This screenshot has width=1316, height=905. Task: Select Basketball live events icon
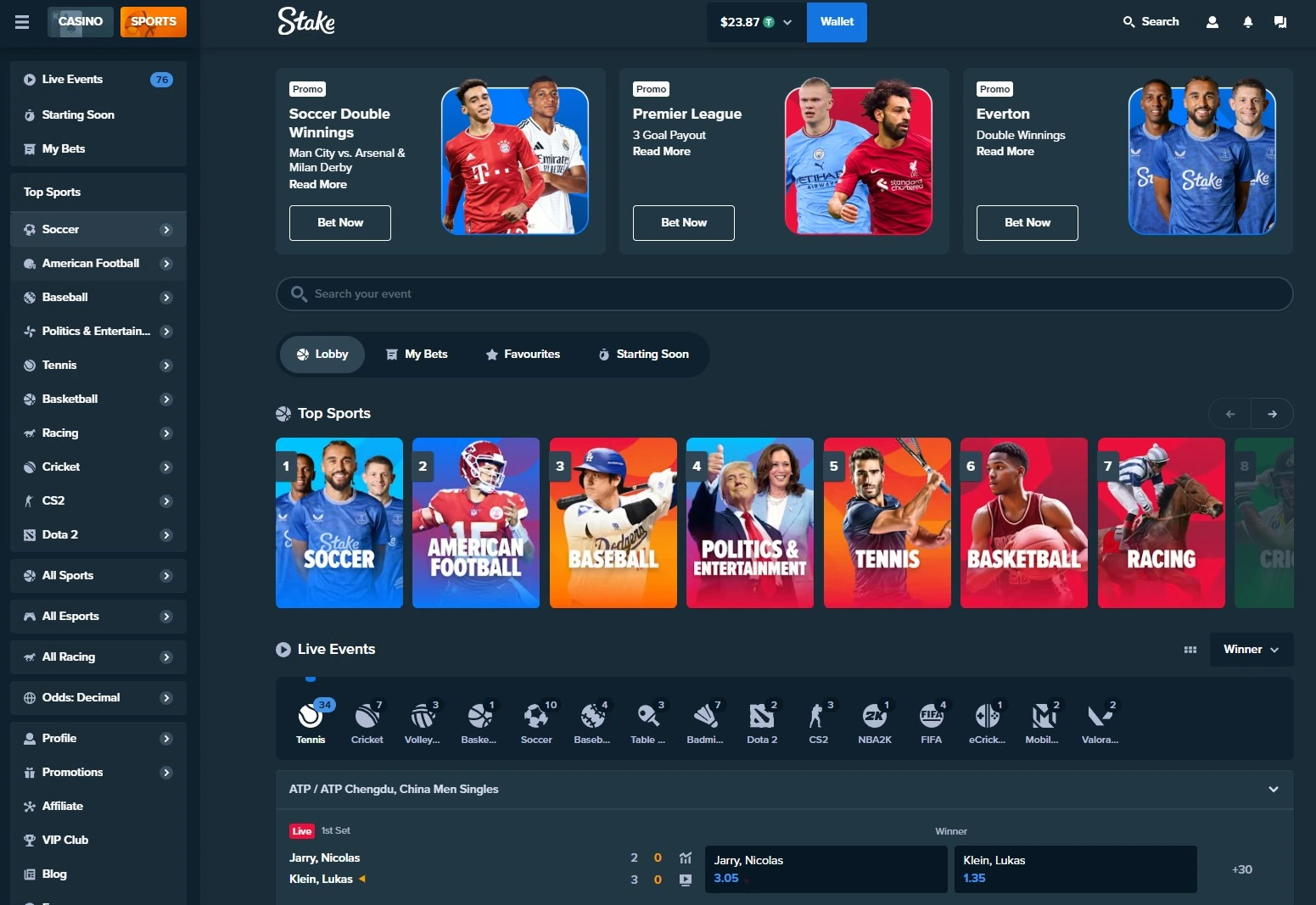coord(479,722)
